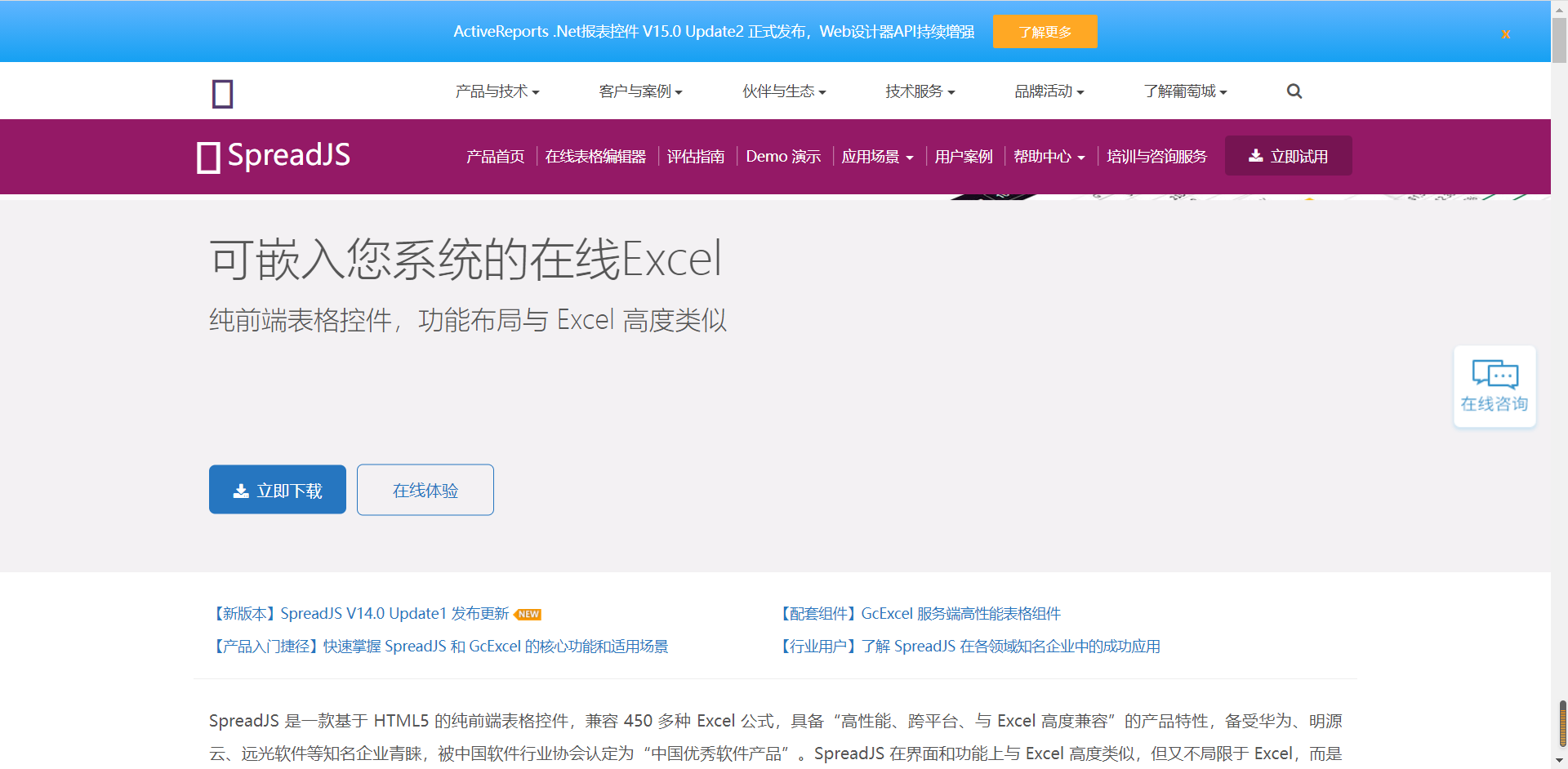Open the SpreadJS V14.0 Update1 release link
The width and height of the screenshot is (1568, 769).
coord(360,613)
